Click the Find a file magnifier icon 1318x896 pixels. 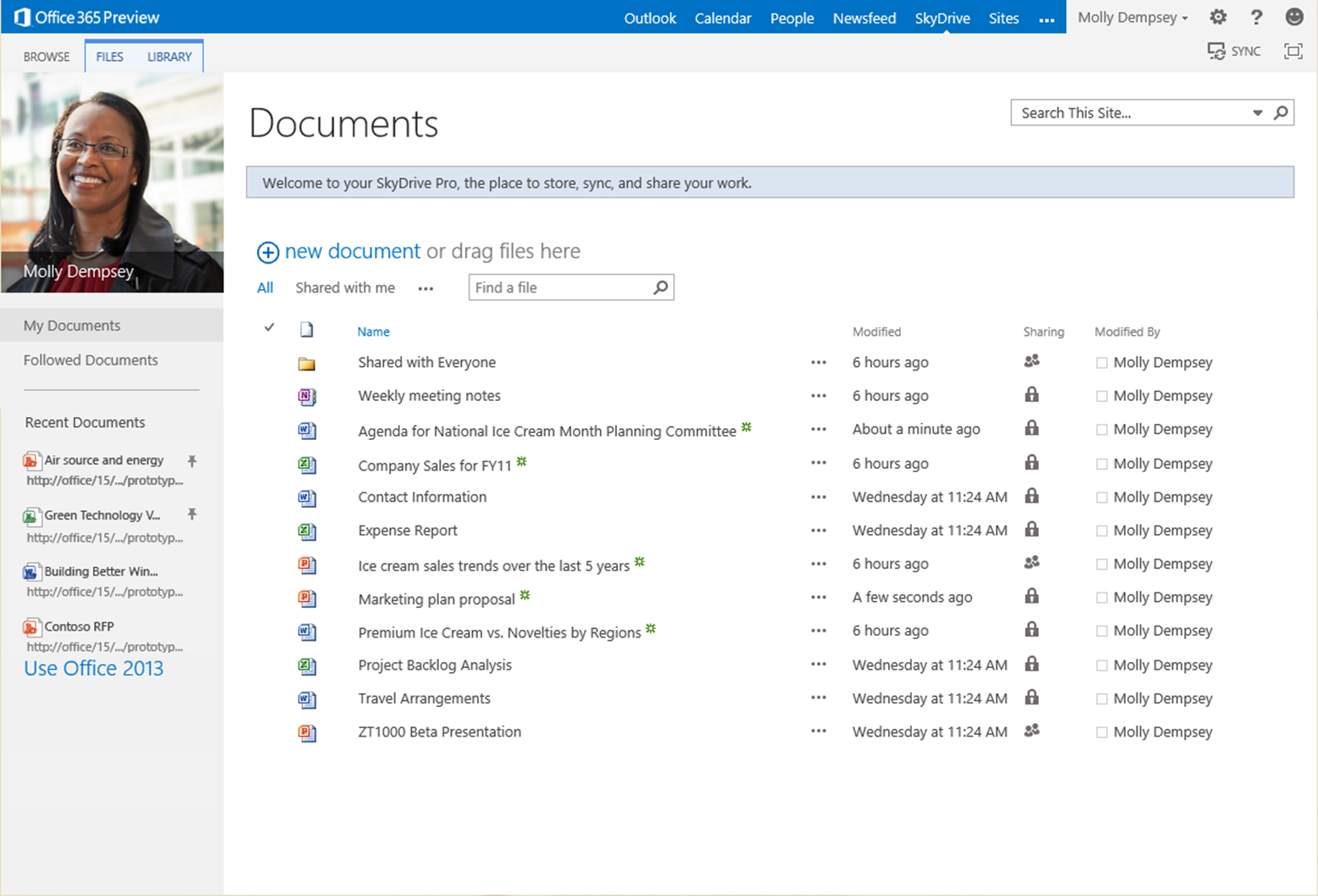pos(660,287)
